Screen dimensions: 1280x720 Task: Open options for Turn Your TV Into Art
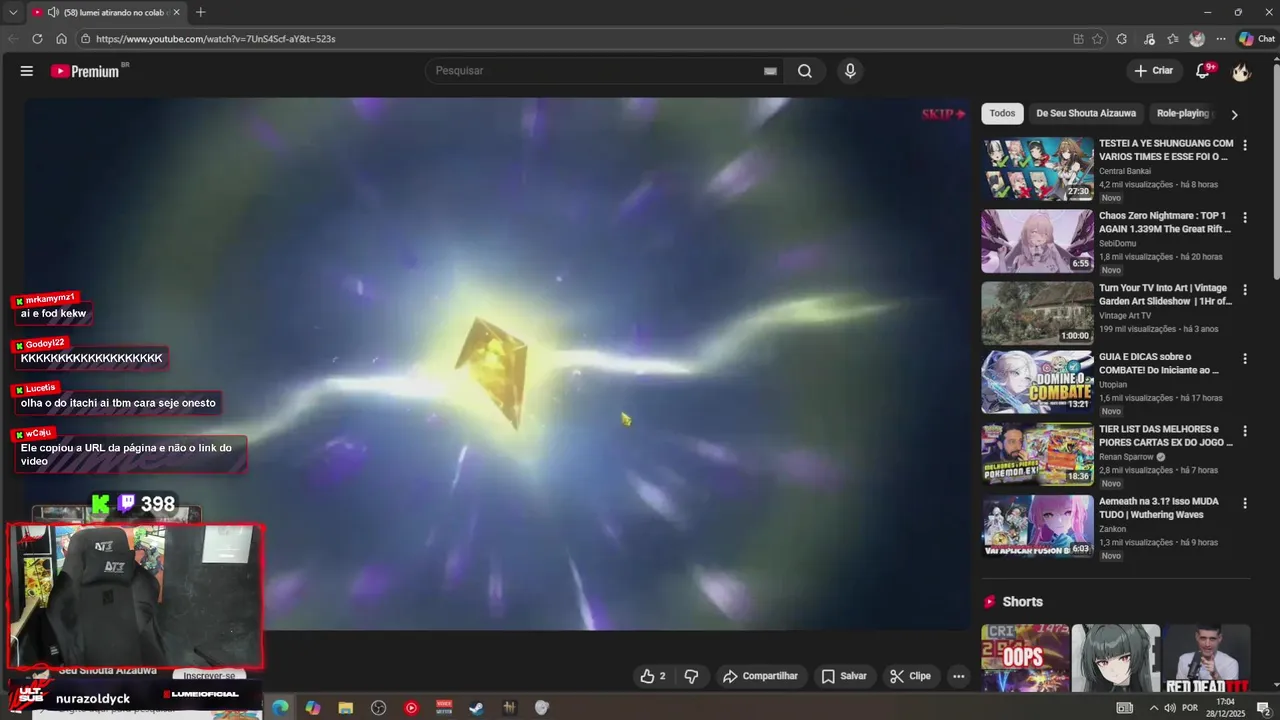[x=1245, y=290]
